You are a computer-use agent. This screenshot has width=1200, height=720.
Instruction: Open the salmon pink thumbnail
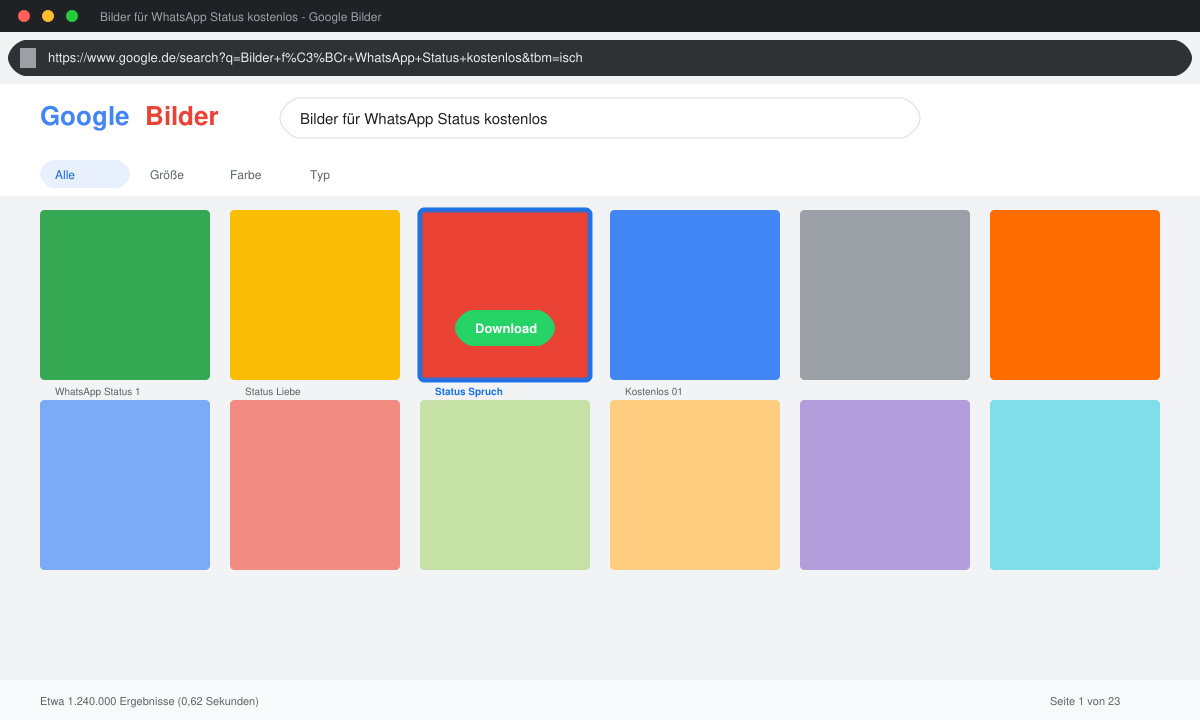[315, 485]
